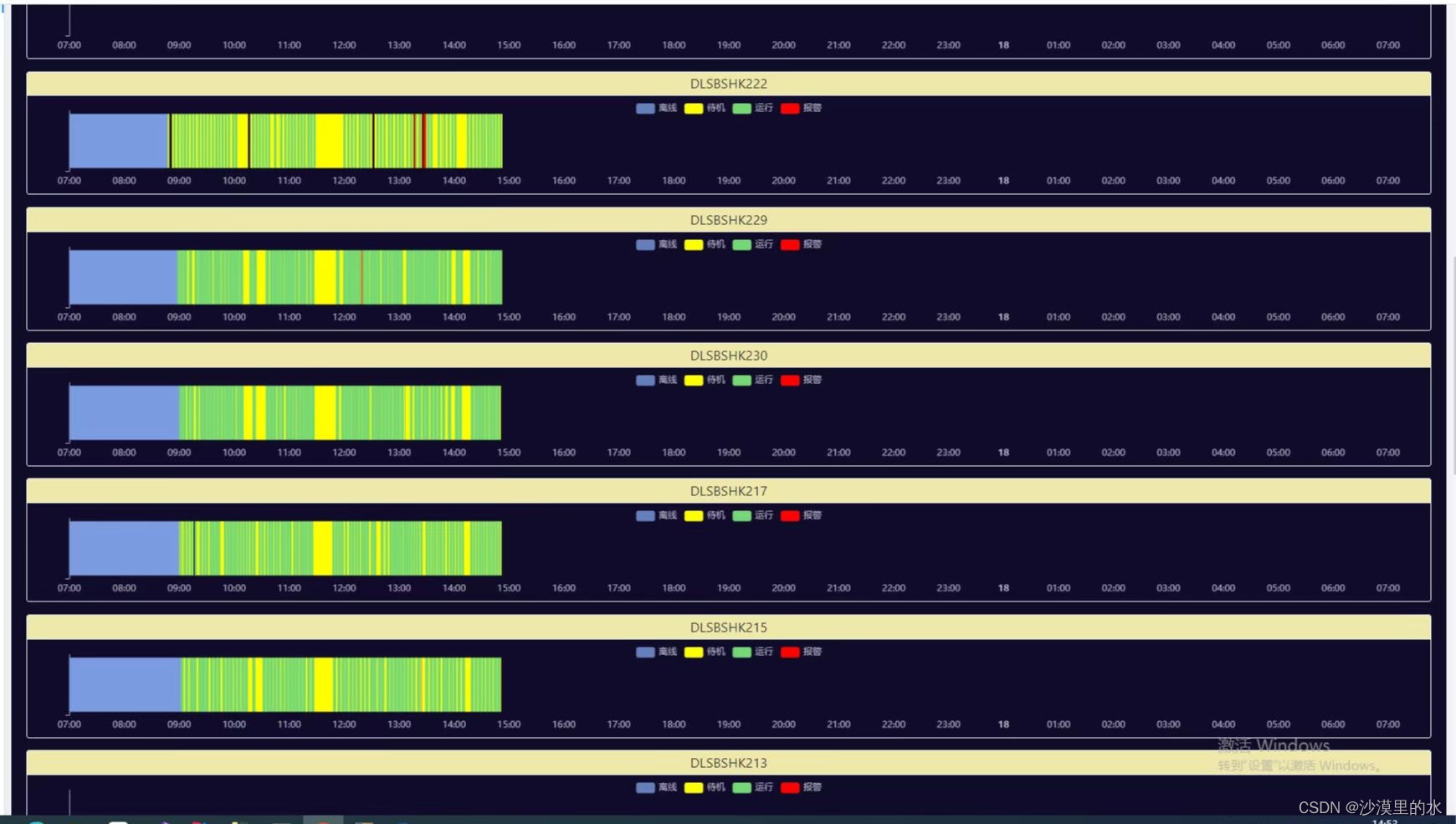Click wide yellow standby block in DLSBSHK215 timeline

[324, 684]
